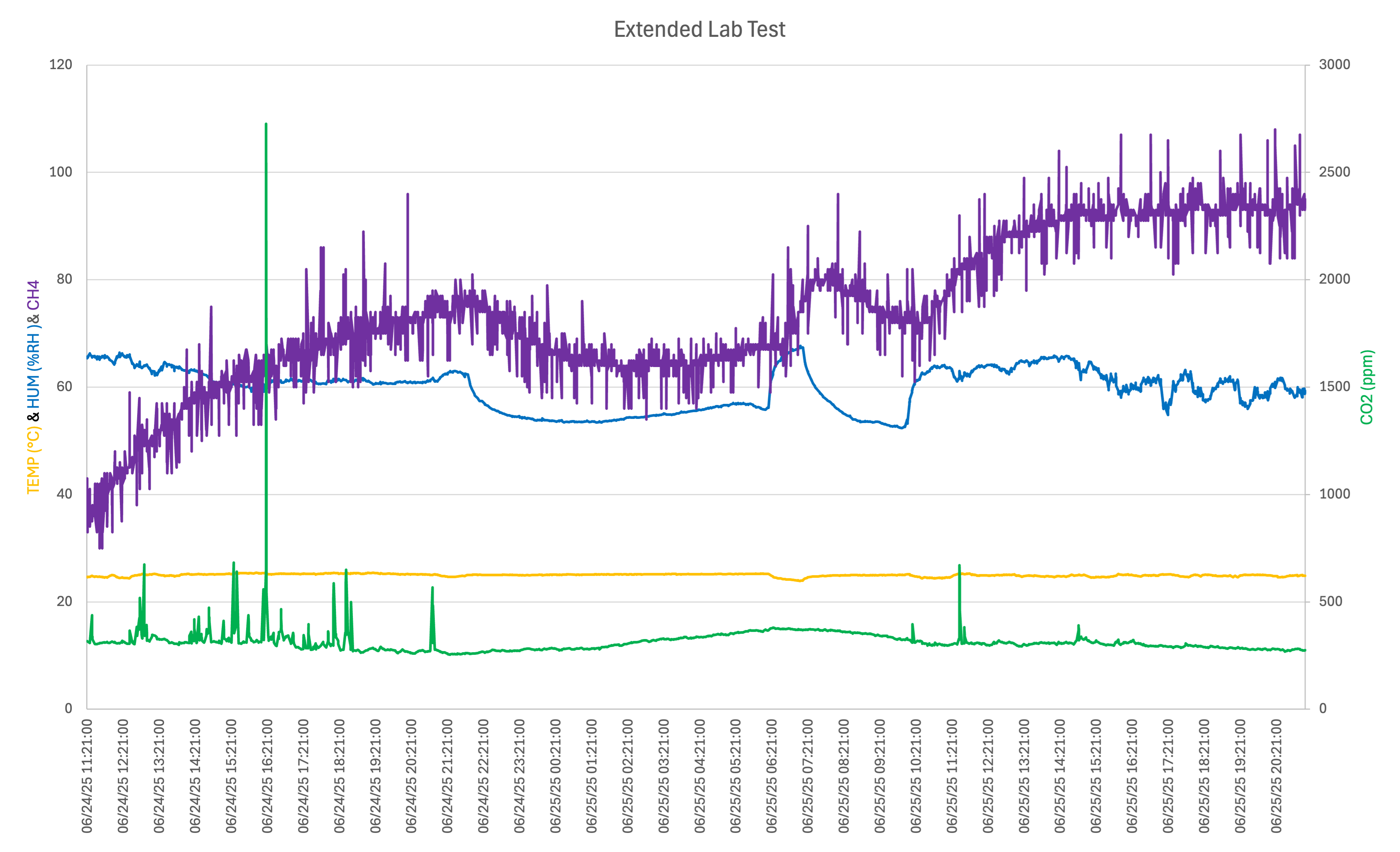Click the 06/25/25 15:21:00 time axis label
Screen dimensions: 1400x852
coord(1096,776)
